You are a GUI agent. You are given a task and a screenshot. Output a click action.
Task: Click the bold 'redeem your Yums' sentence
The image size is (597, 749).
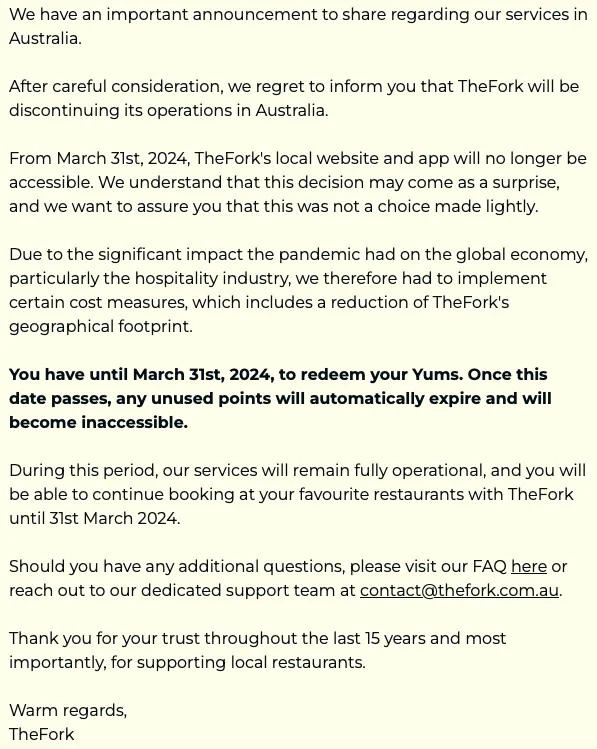280,398
